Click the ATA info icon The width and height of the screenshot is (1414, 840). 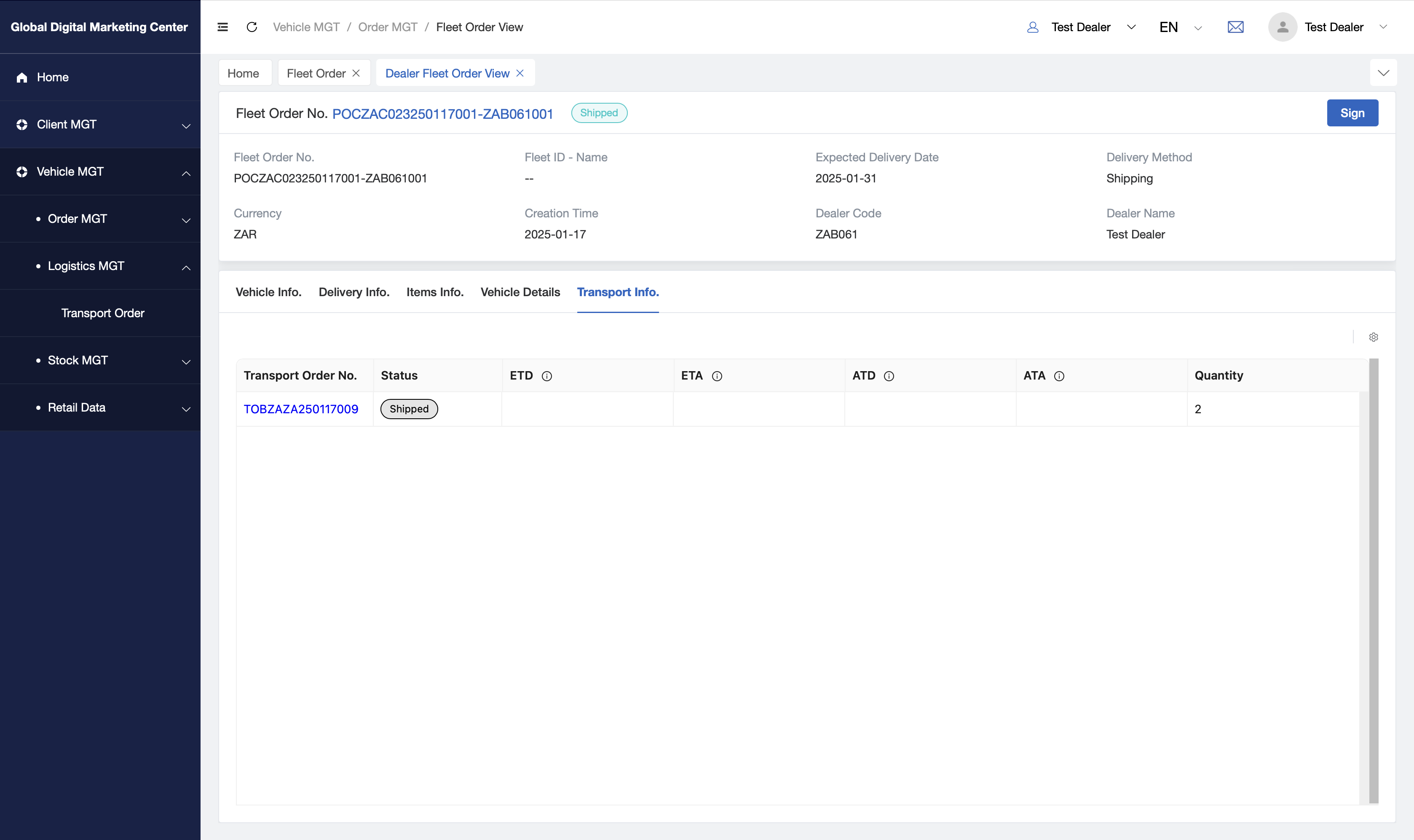[1059, 377]
